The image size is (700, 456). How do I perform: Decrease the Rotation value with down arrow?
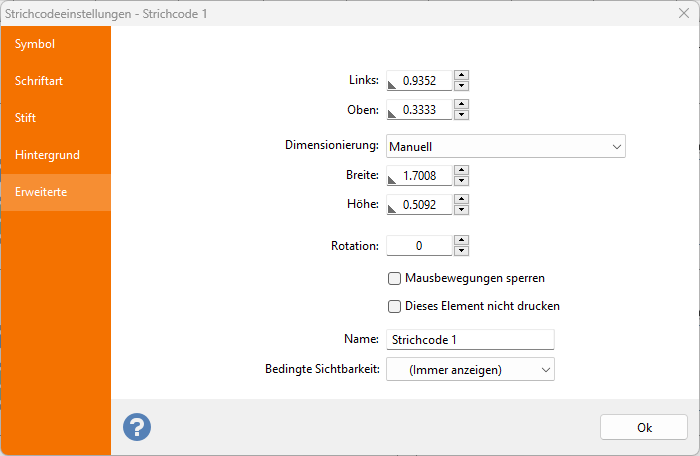coord(461,251)
